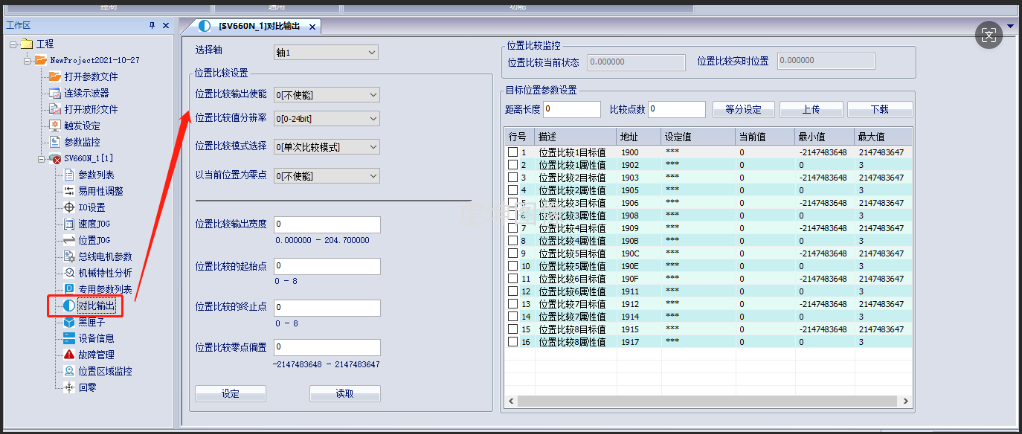Open the 位置区域监控 icon

[69, 371]
